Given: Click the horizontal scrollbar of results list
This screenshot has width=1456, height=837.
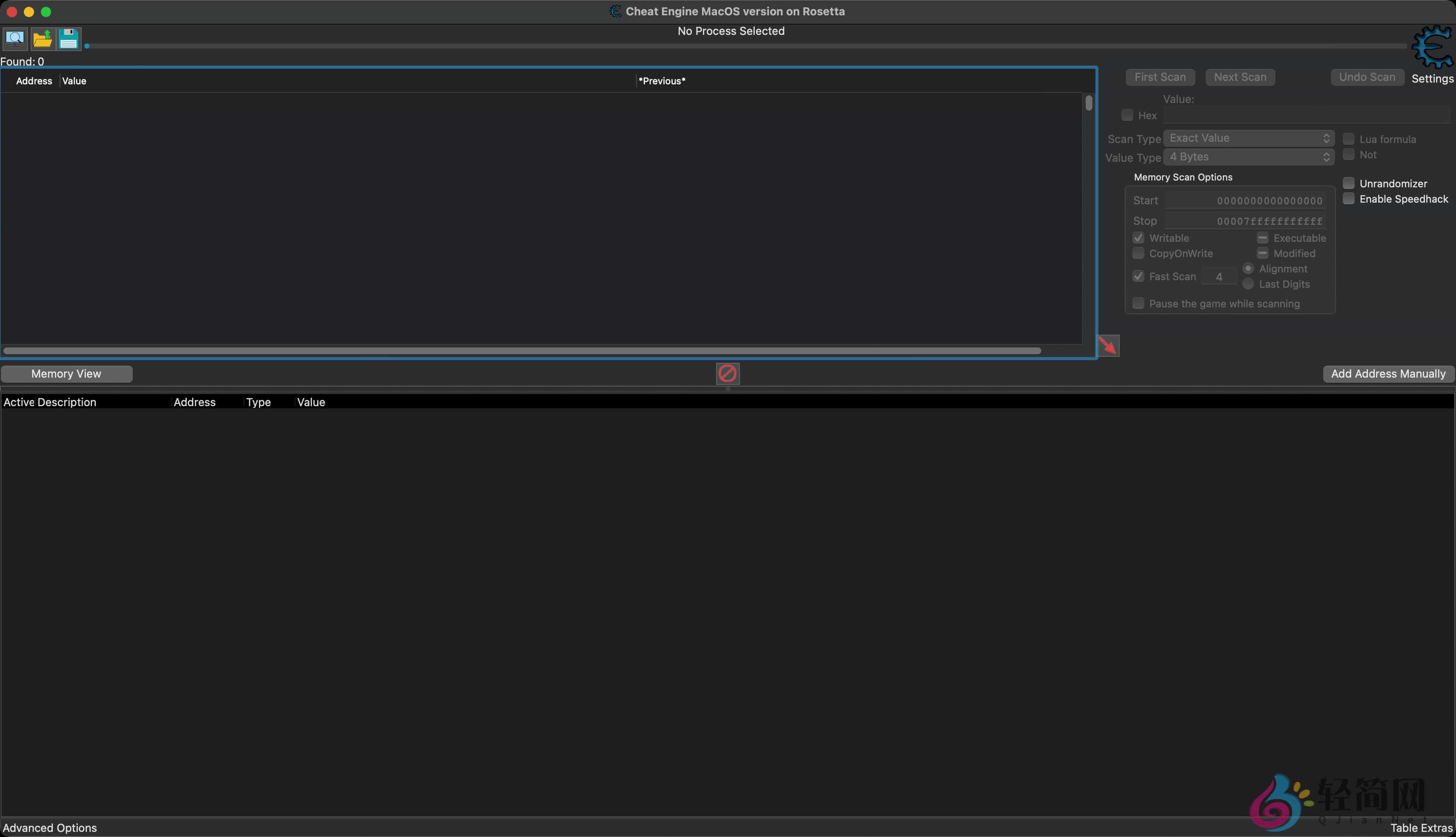Looking at the screenshot, I should coord(522,351).
